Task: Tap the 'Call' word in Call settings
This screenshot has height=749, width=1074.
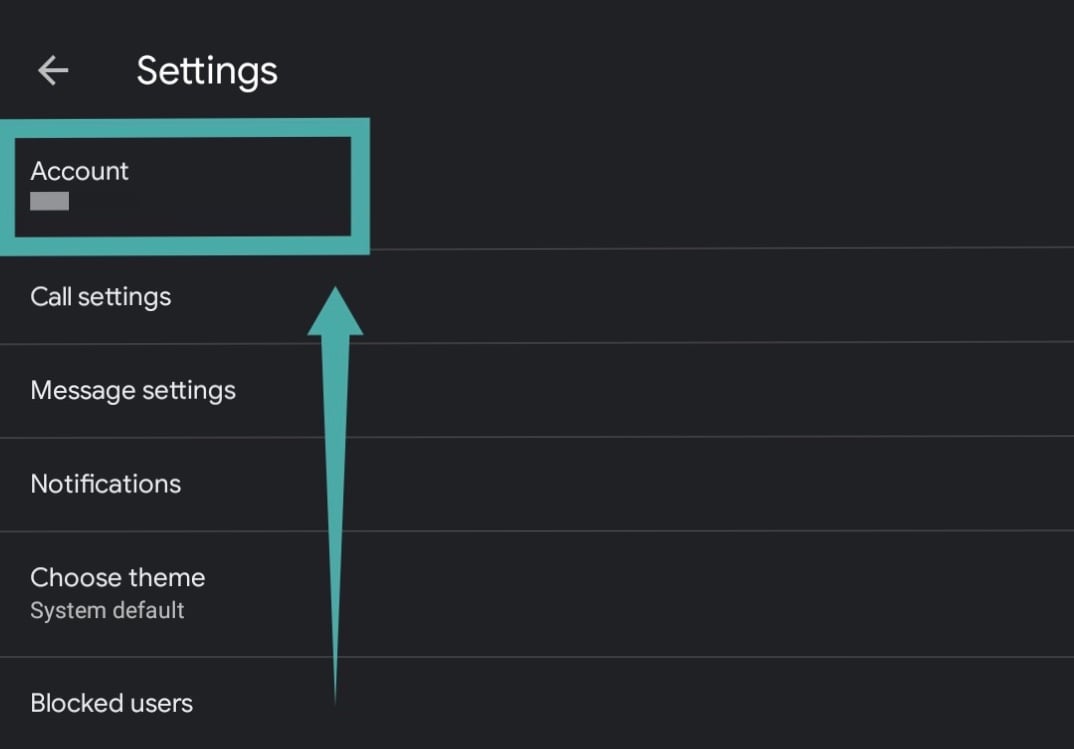Action: point(51,297)
